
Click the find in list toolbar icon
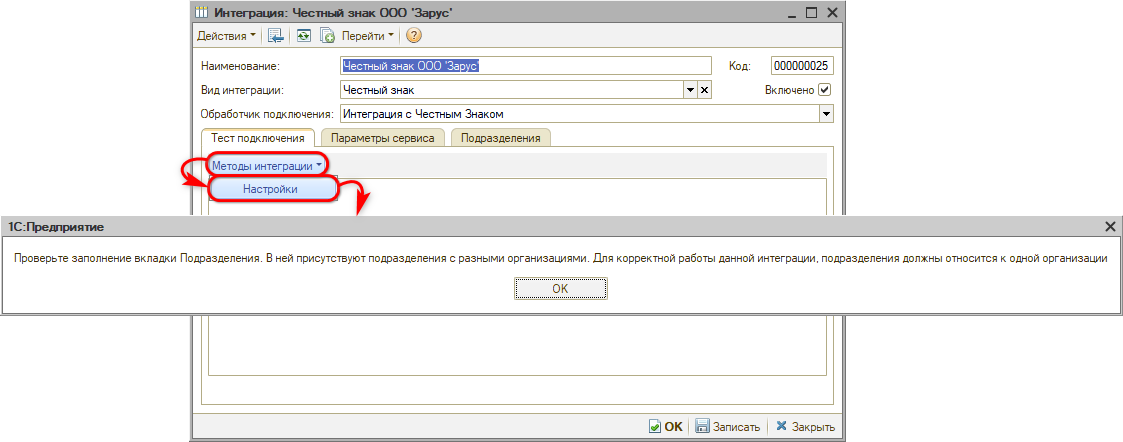[x=276, y=36]
